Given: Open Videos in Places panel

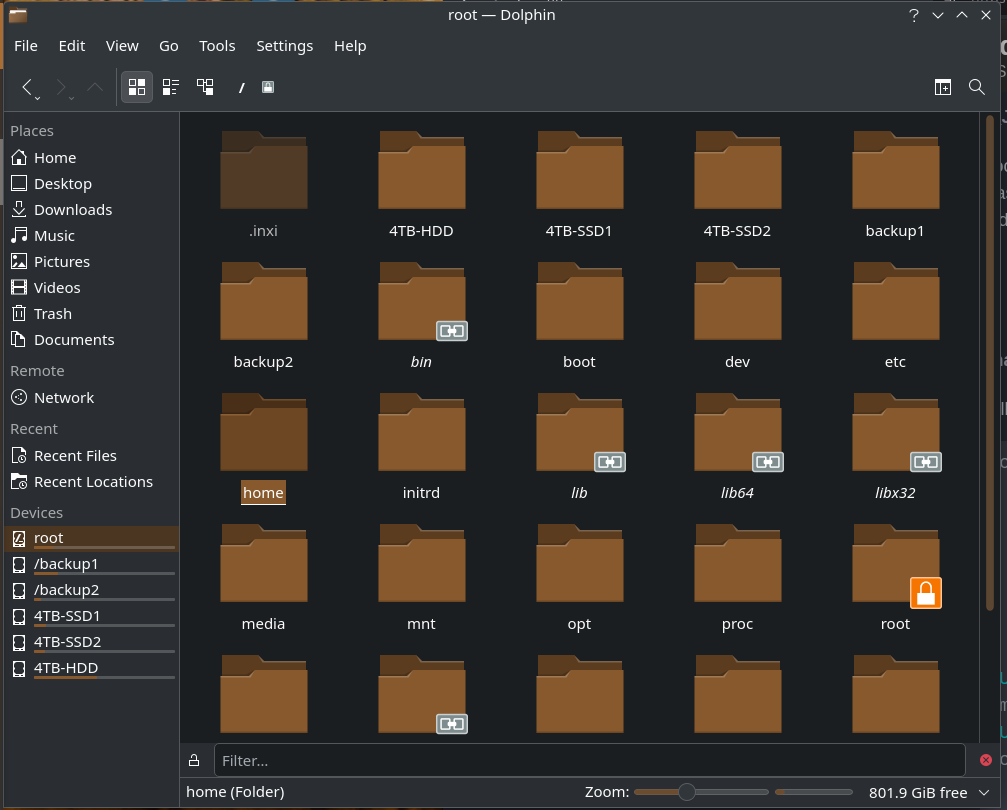Looking at the screenshot, I should click(91, 288).
